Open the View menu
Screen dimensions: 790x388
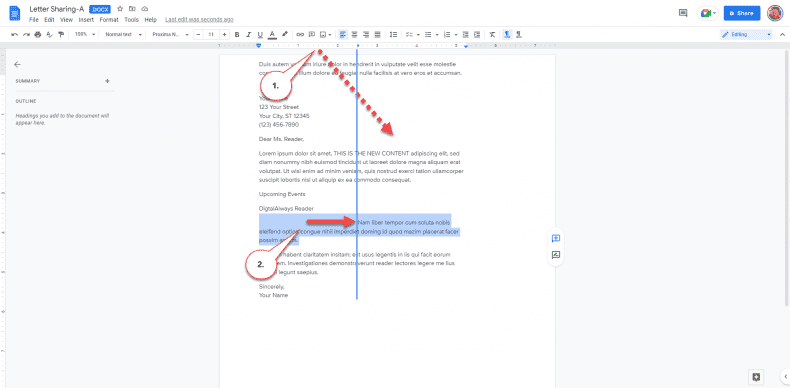point(67,20)
